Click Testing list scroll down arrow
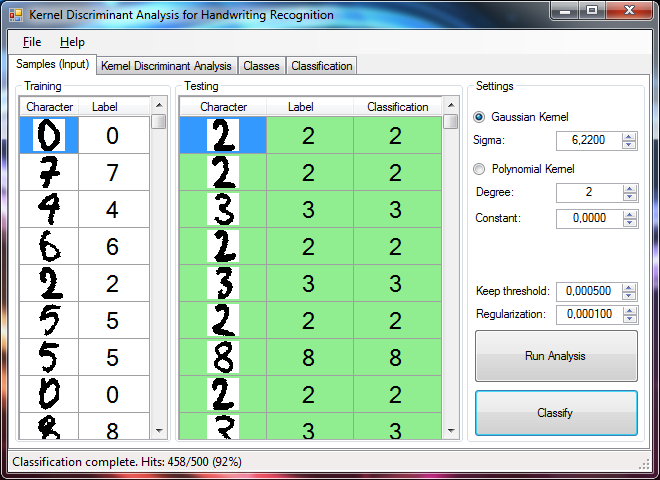This screenshot has width=660, height=480. 451,430
